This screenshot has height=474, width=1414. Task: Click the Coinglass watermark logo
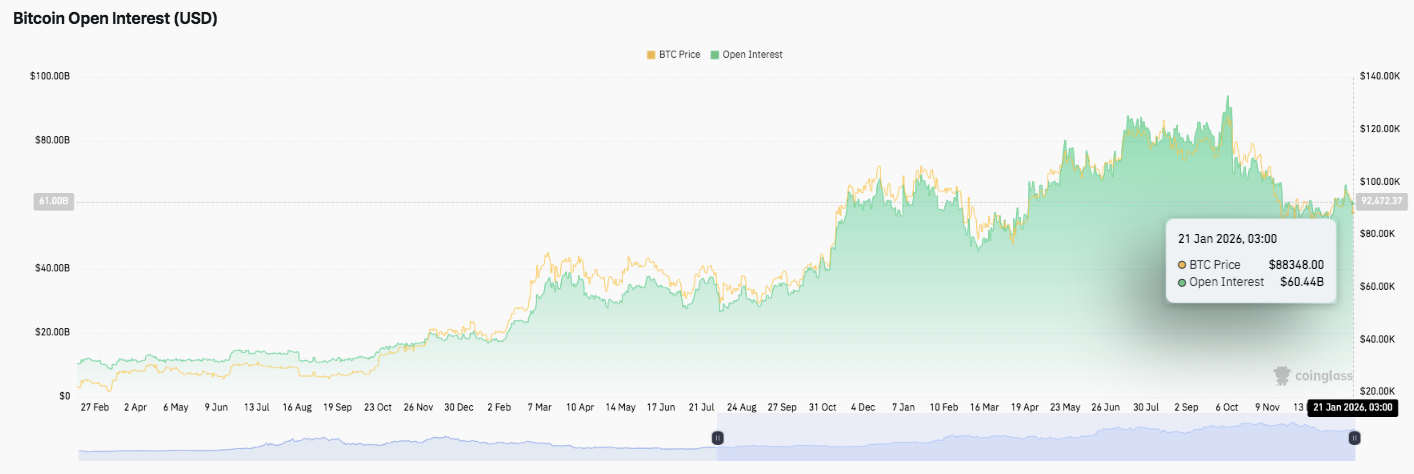tap(1312, 375)
